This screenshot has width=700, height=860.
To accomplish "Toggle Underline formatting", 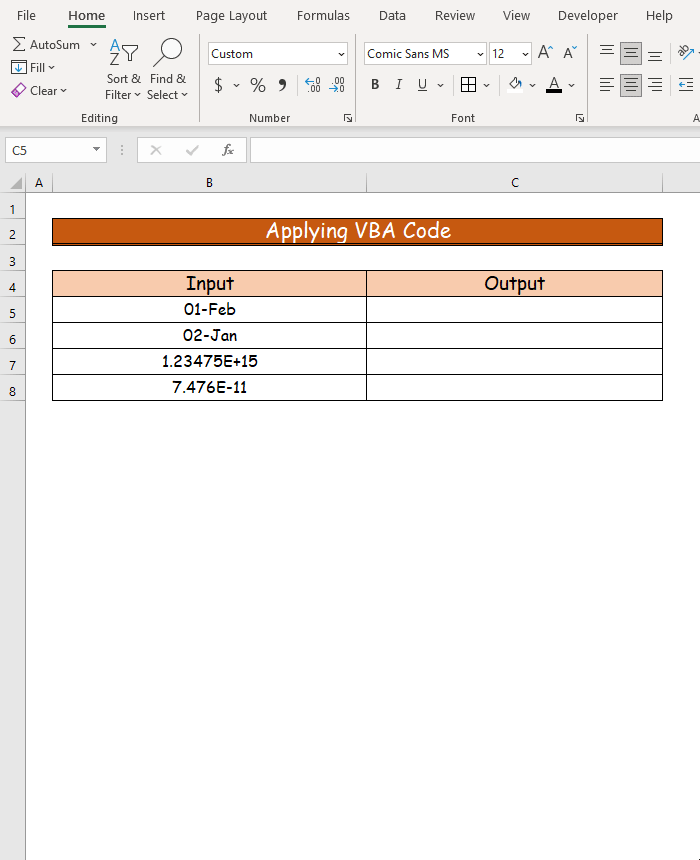I will pos(422,84).
